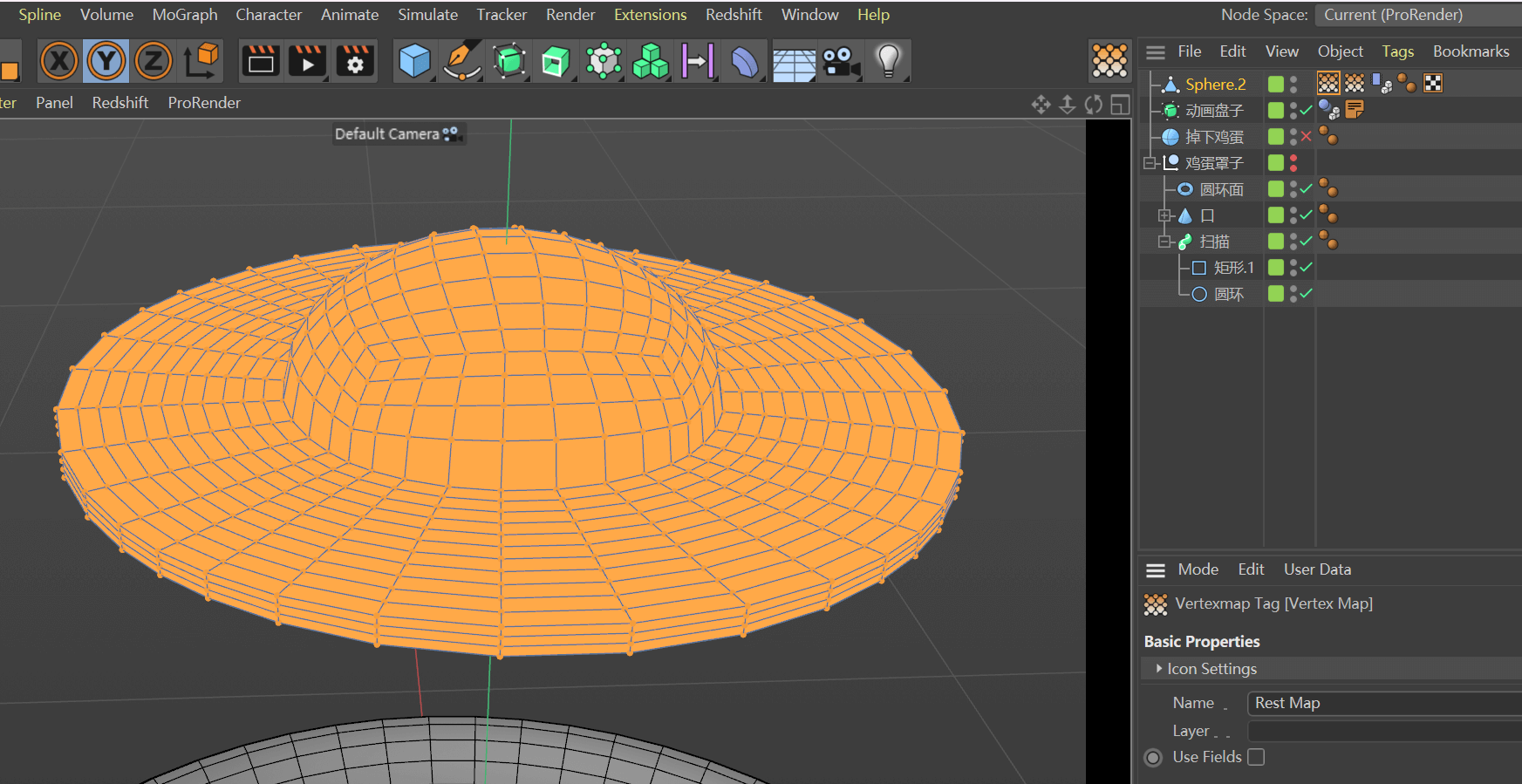Select the Phong tag on 掉下鸡蛋
Screen dimensions: 1522x784
point(1328,135)
